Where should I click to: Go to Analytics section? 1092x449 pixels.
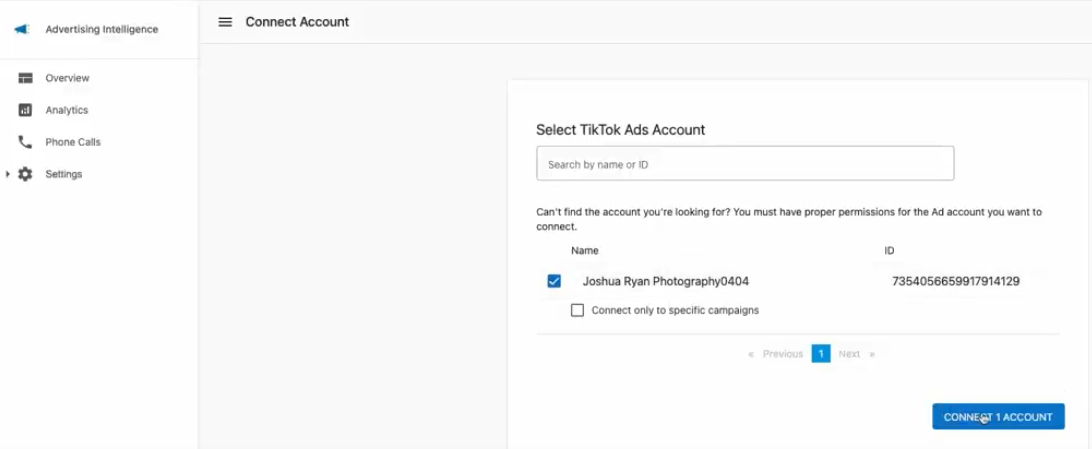(x=67, y=110)
